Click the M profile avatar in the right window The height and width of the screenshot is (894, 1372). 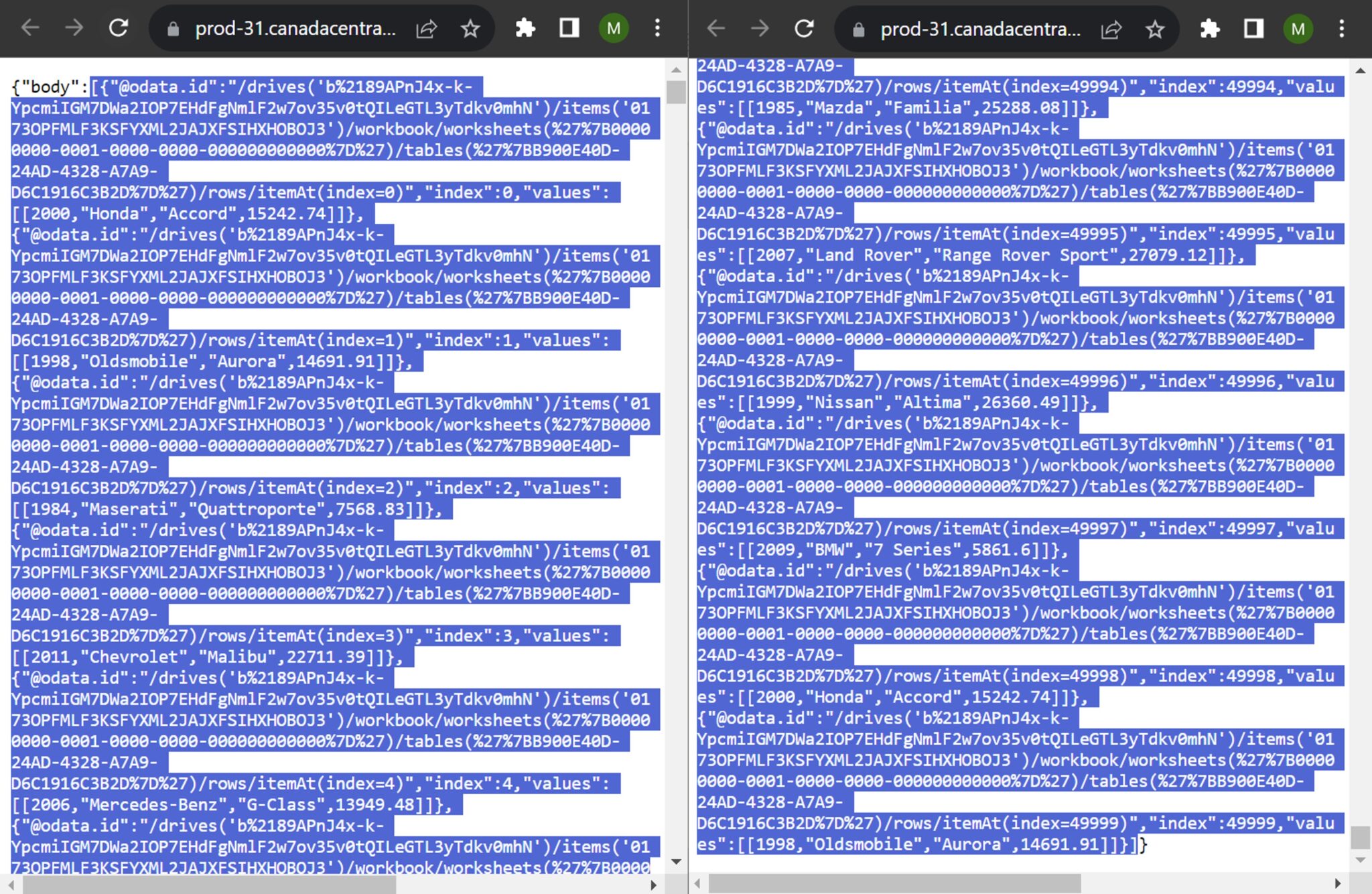point(1298,28)
